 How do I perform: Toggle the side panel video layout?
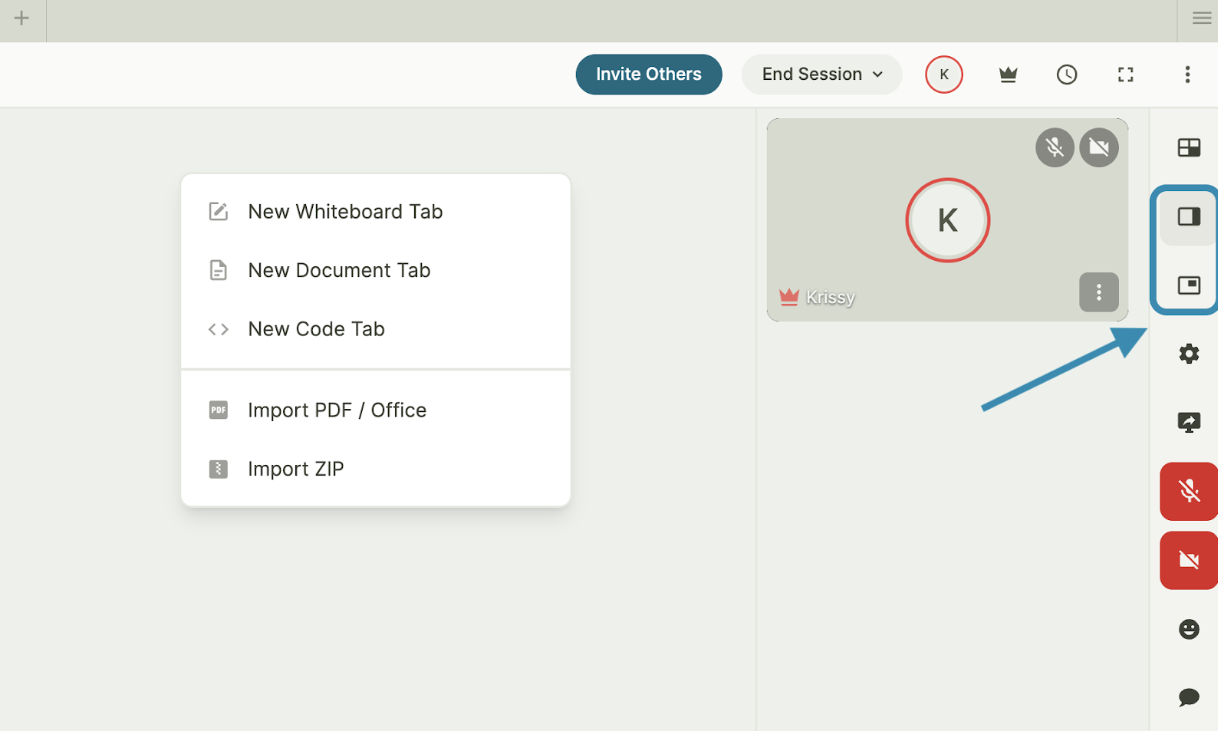tap(1189, 217)
